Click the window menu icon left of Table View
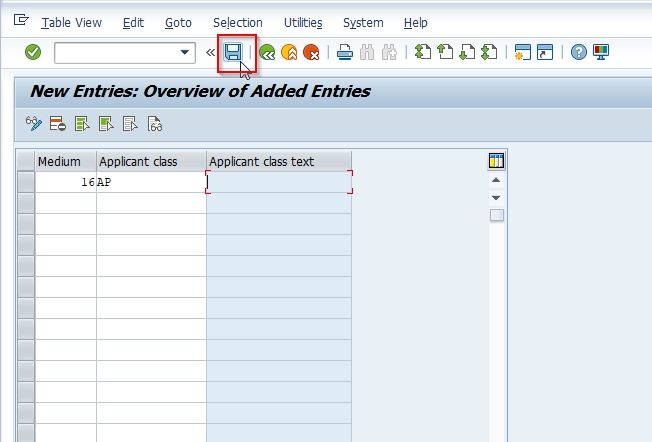 click(x=21, y=20)
